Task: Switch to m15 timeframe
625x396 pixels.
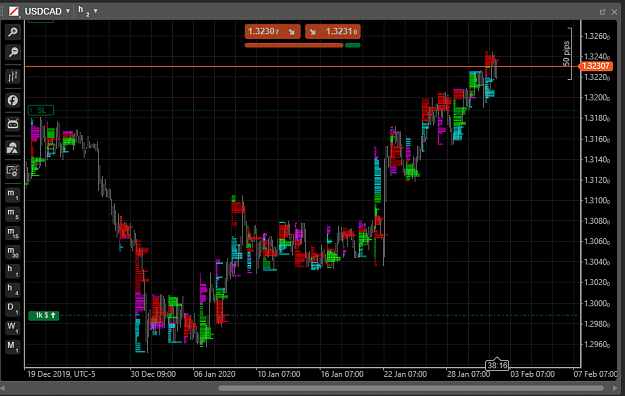Action: coord(13,232)
